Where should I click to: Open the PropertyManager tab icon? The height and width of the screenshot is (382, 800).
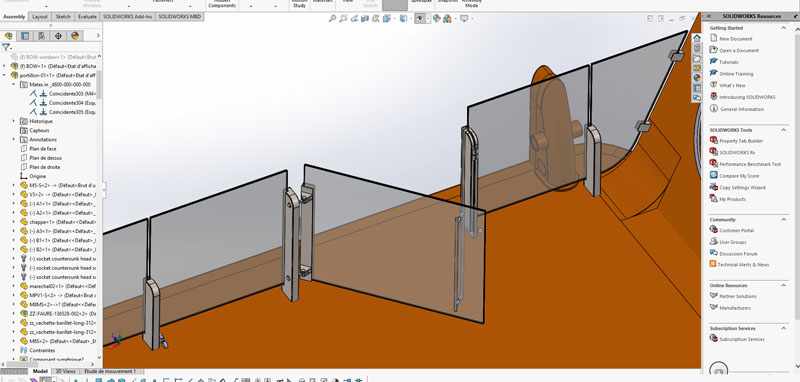point(24,36)
